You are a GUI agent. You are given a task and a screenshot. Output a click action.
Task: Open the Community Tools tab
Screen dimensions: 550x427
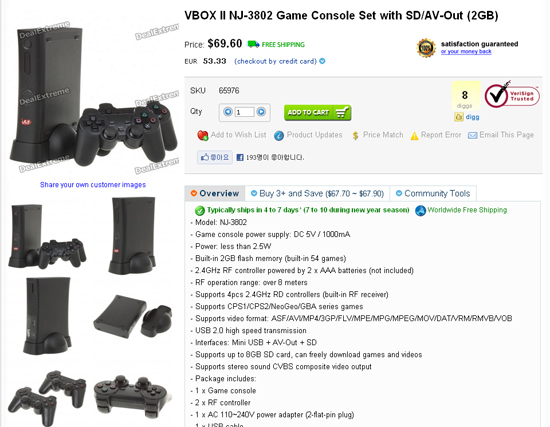point(433,193)
